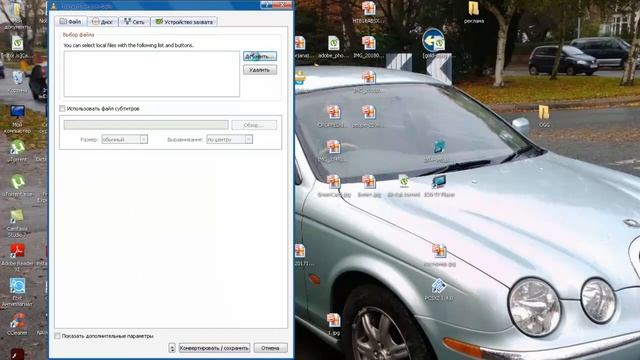Close the open media dialog
This screenshot has width=640, height=360.
click(x=282, y=4)
